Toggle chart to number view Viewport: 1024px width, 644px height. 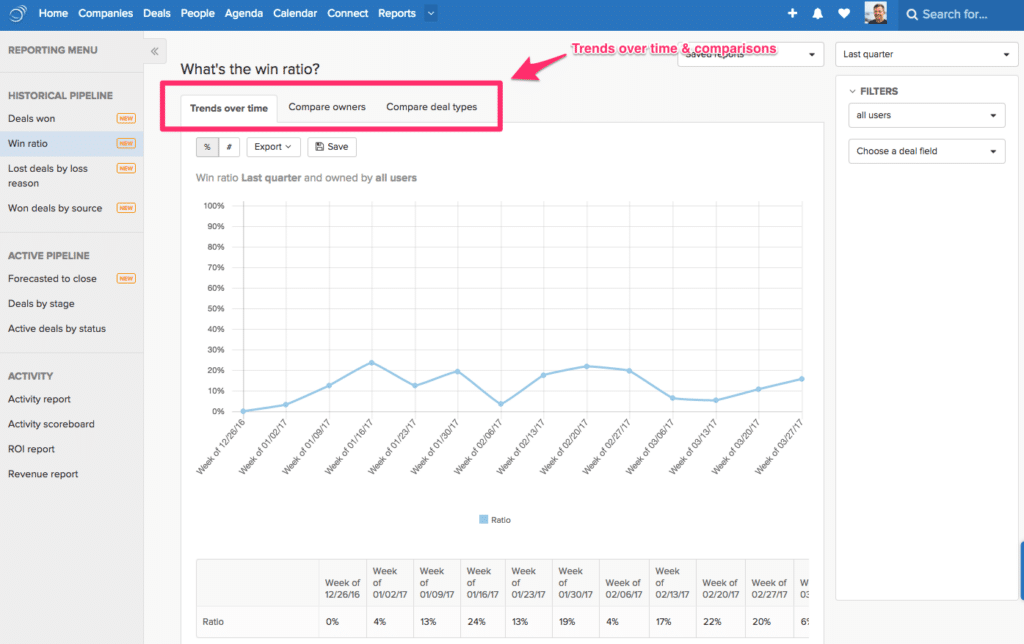click(229, 147)
